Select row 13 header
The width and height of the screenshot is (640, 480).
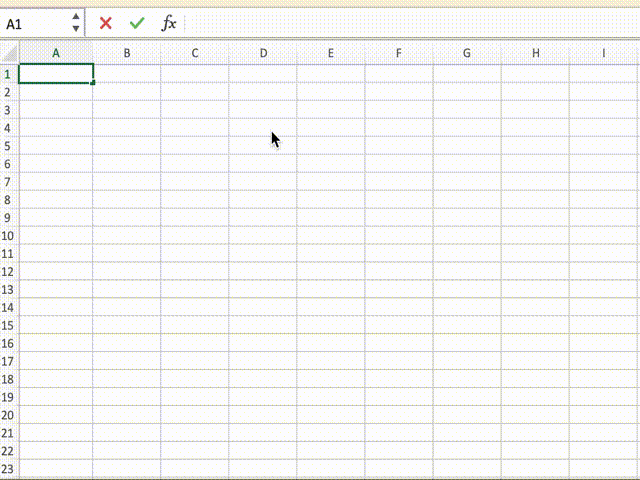(7, 289)
